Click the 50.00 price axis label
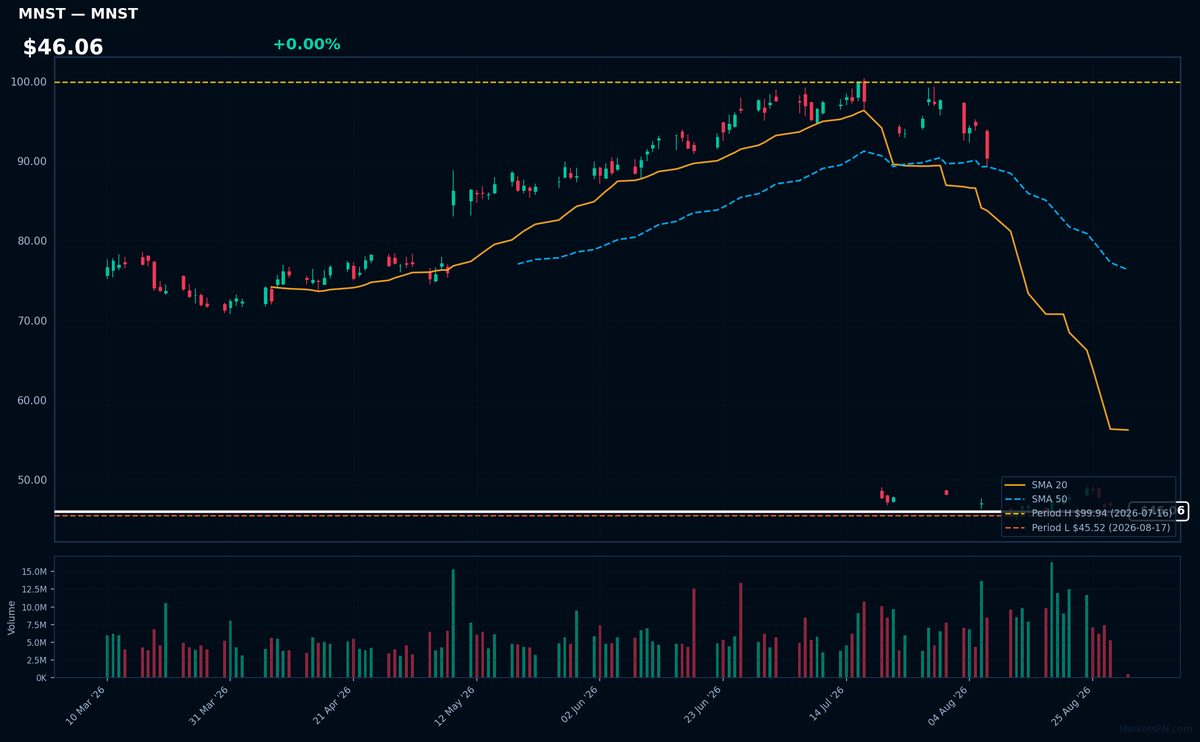 32,480
